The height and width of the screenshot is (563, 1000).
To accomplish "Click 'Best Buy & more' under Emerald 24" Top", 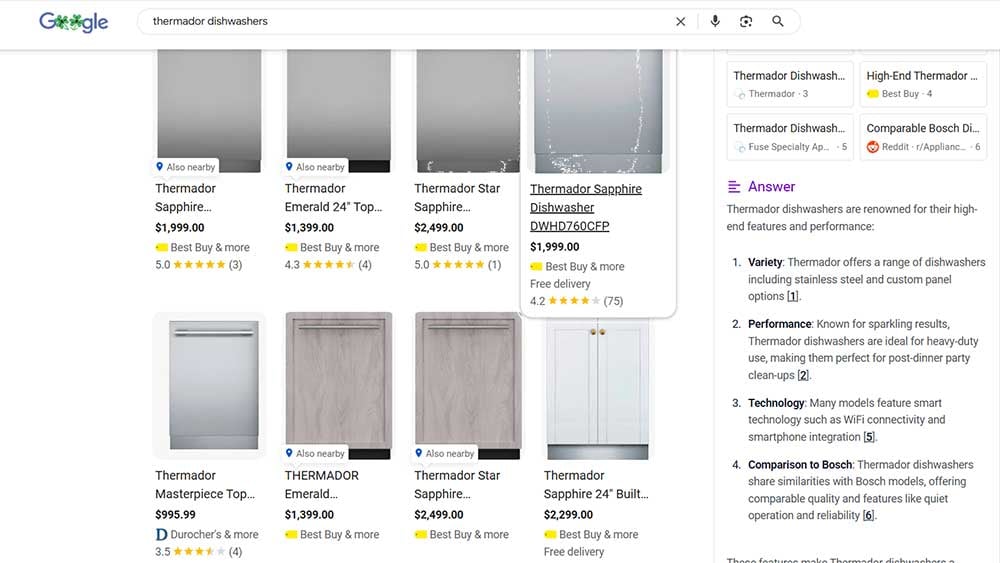I will pyautogui.click(x=339, y=247).
